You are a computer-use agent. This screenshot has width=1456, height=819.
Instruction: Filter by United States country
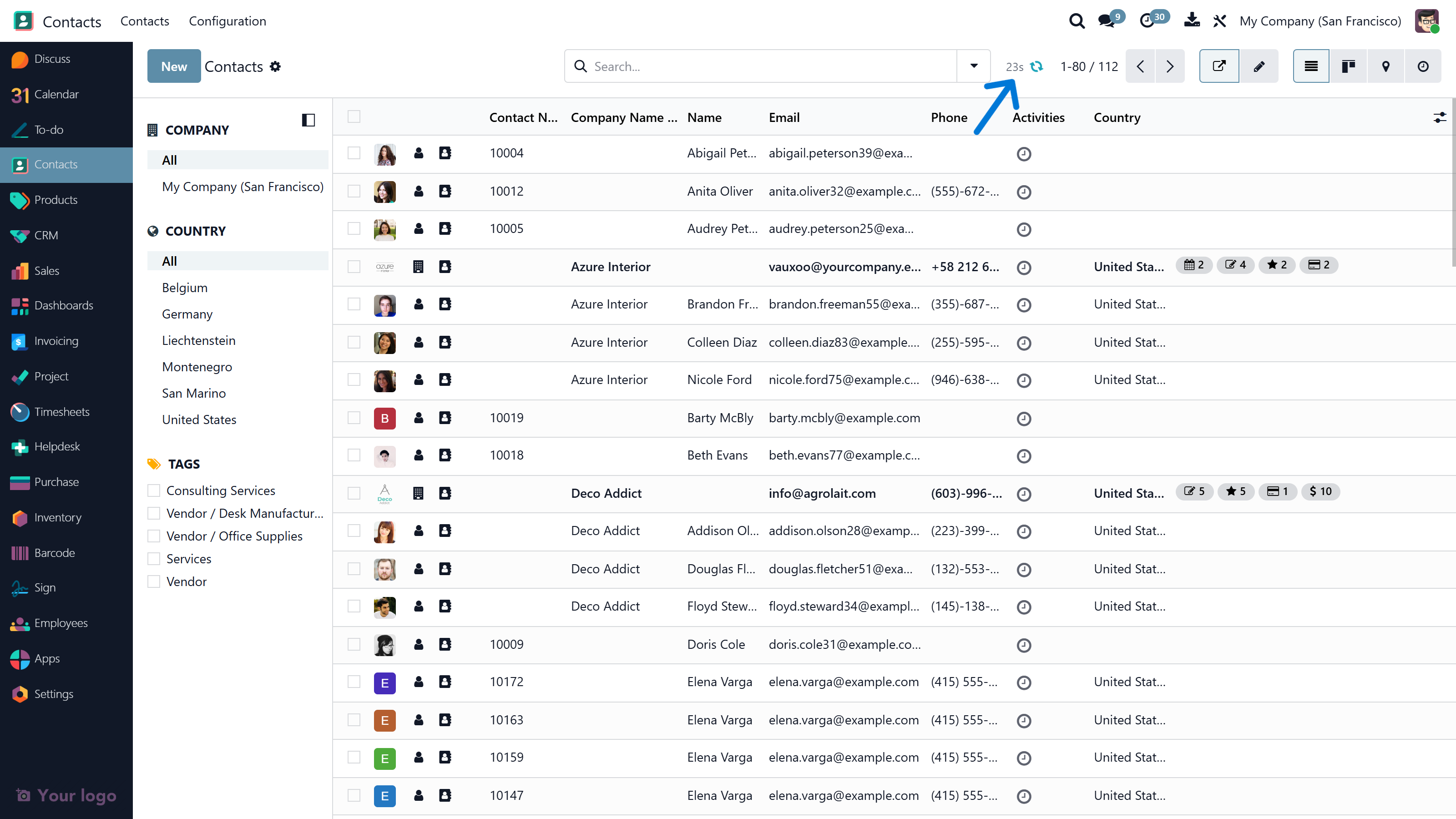click(199, 420)
